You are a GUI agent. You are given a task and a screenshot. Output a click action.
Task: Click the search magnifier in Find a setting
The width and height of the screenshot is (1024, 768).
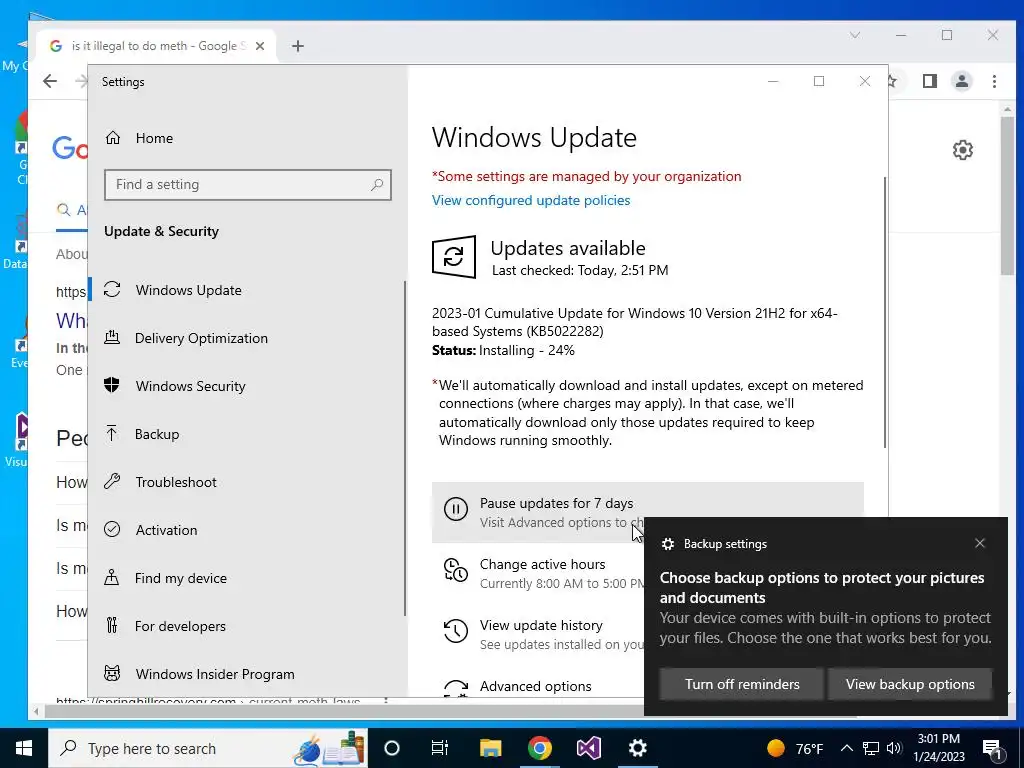coord(377,185)
